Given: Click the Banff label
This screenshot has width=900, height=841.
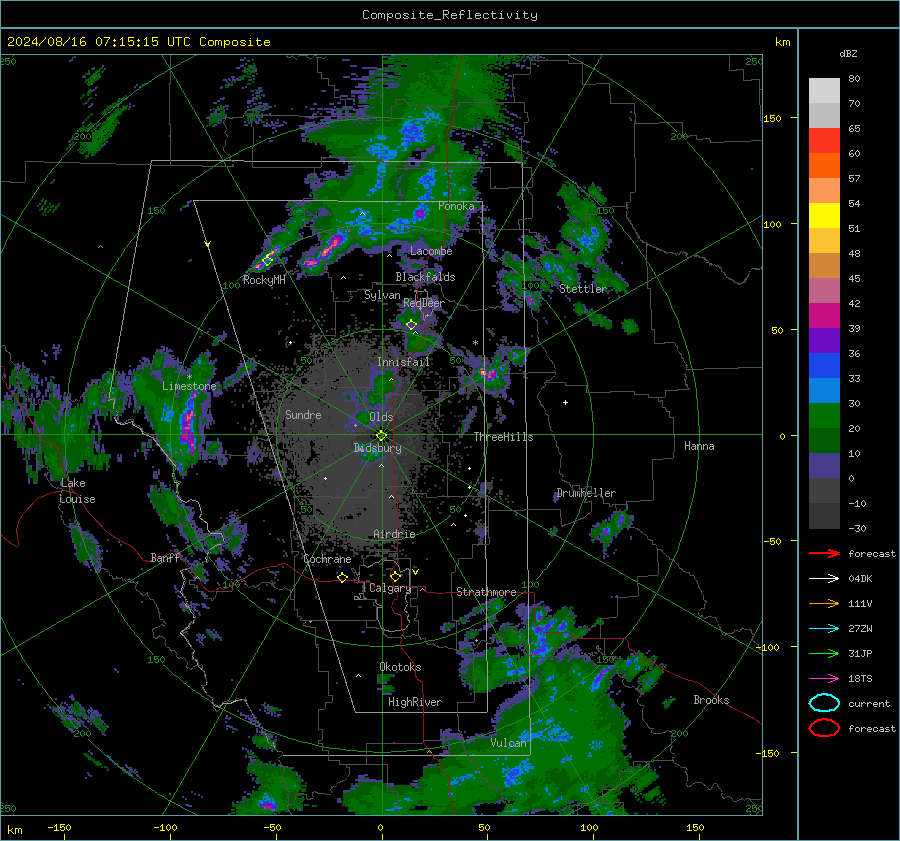Looking at the screenshot, I should [165, 557].
